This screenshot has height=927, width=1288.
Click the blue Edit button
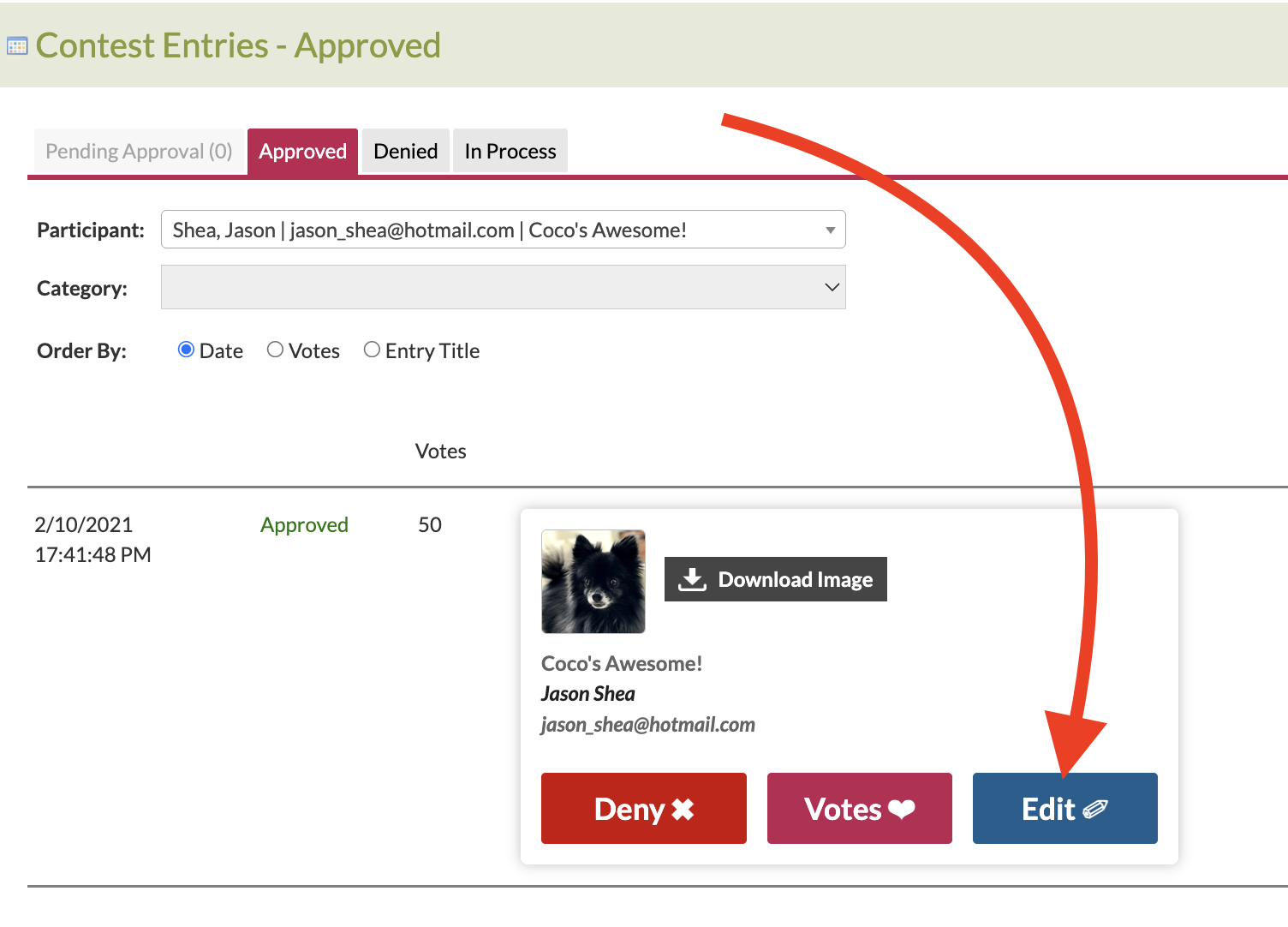click(1065, 809)
